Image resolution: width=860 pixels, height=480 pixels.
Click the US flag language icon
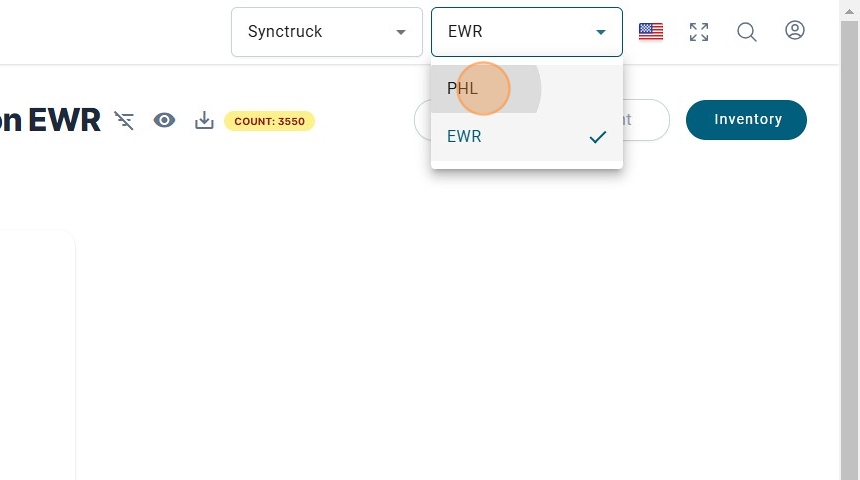tap(651, 32)
